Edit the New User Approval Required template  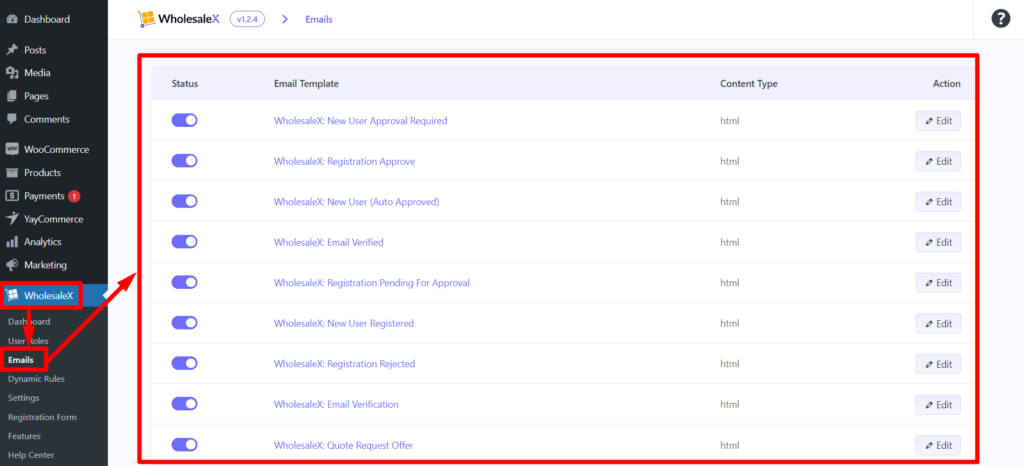click(938, 121)
